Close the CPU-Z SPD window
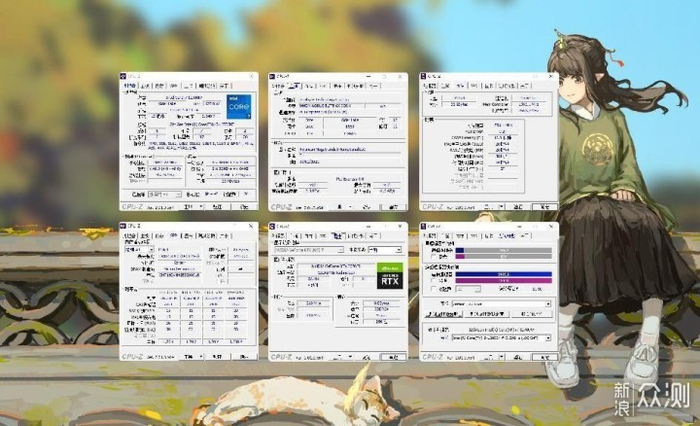The height and width of the screenshot is (426, 700). pos(251,226)
